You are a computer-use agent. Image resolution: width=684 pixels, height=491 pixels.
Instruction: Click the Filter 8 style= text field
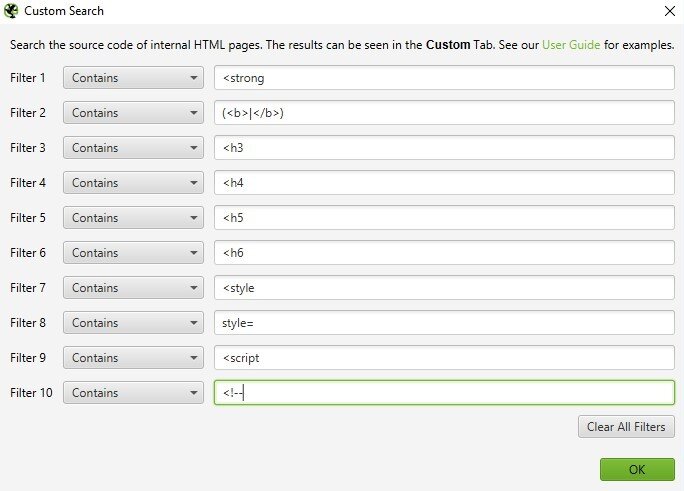(x=444, y=323)
